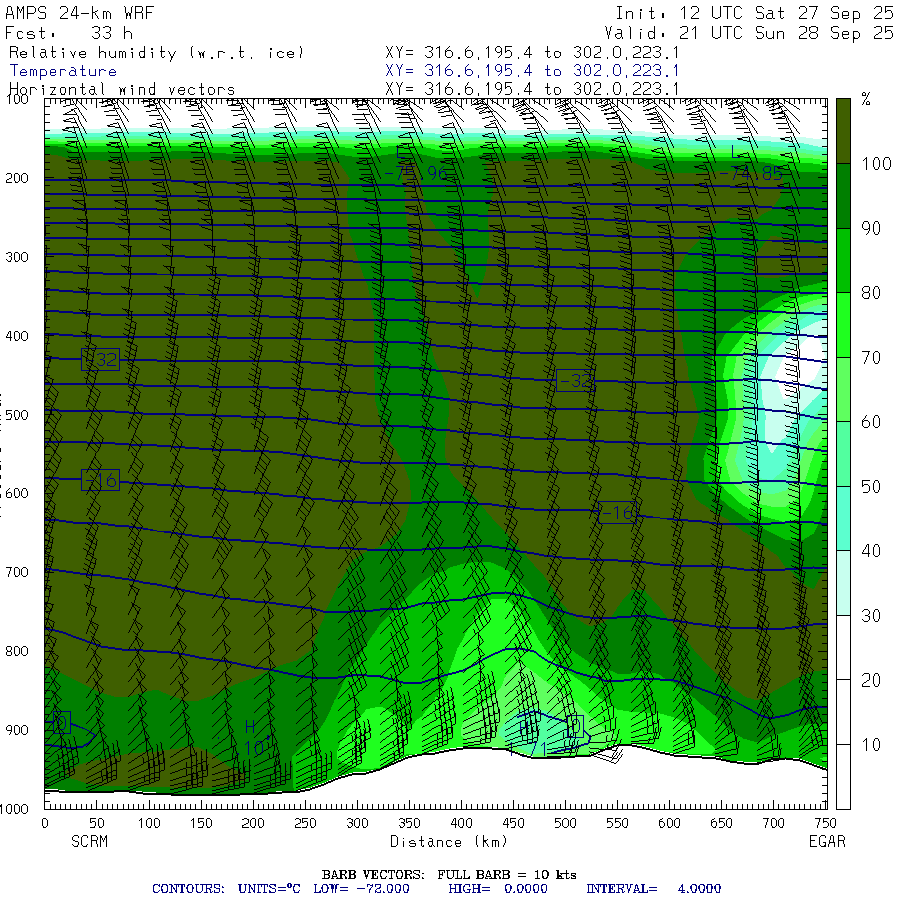Screen dimensions: 900x900
Task: Select the "500" tick on the pressure axis
Action: click(x=17, y=415)
